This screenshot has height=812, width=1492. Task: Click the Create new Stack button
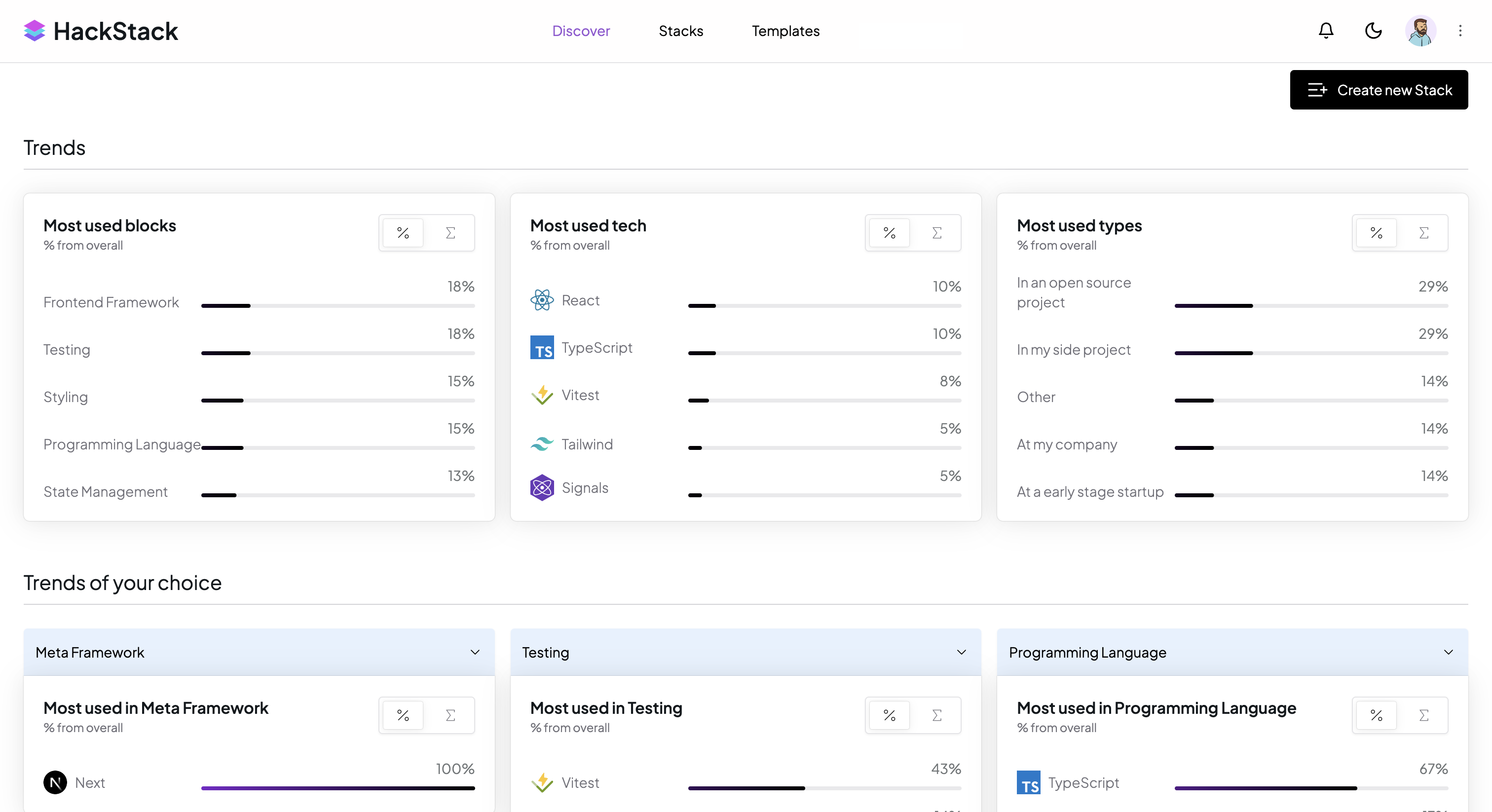pyautogui.click(x=1379, y=90)
